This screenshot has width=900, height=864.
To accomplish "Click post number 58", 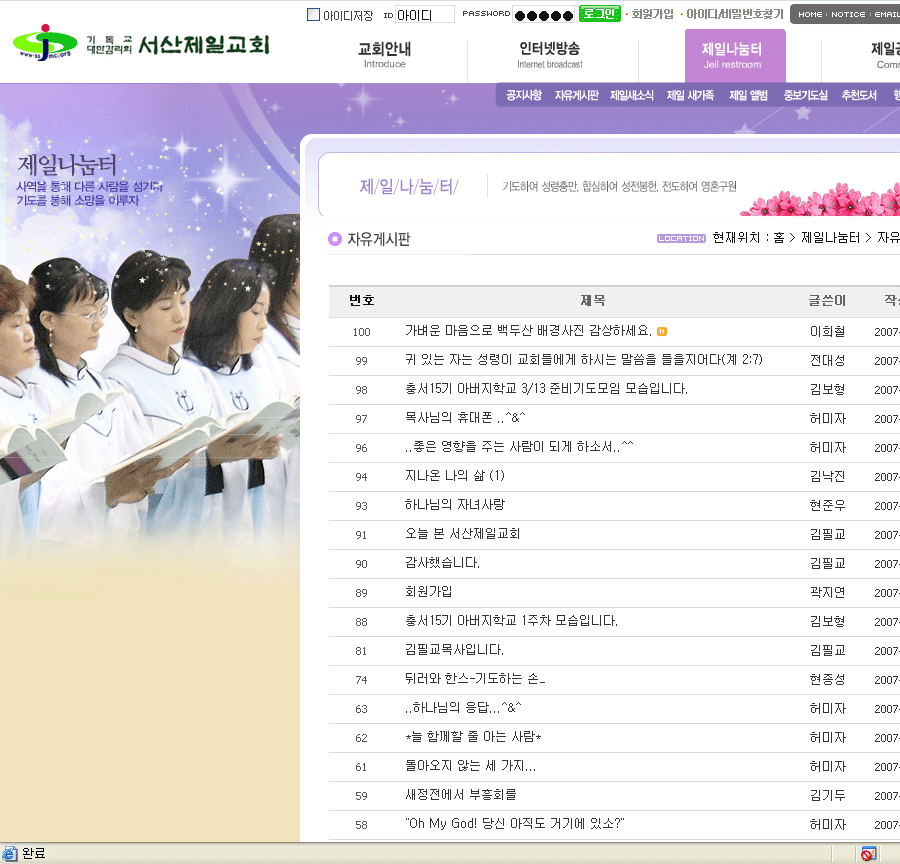I will [361, 825].
